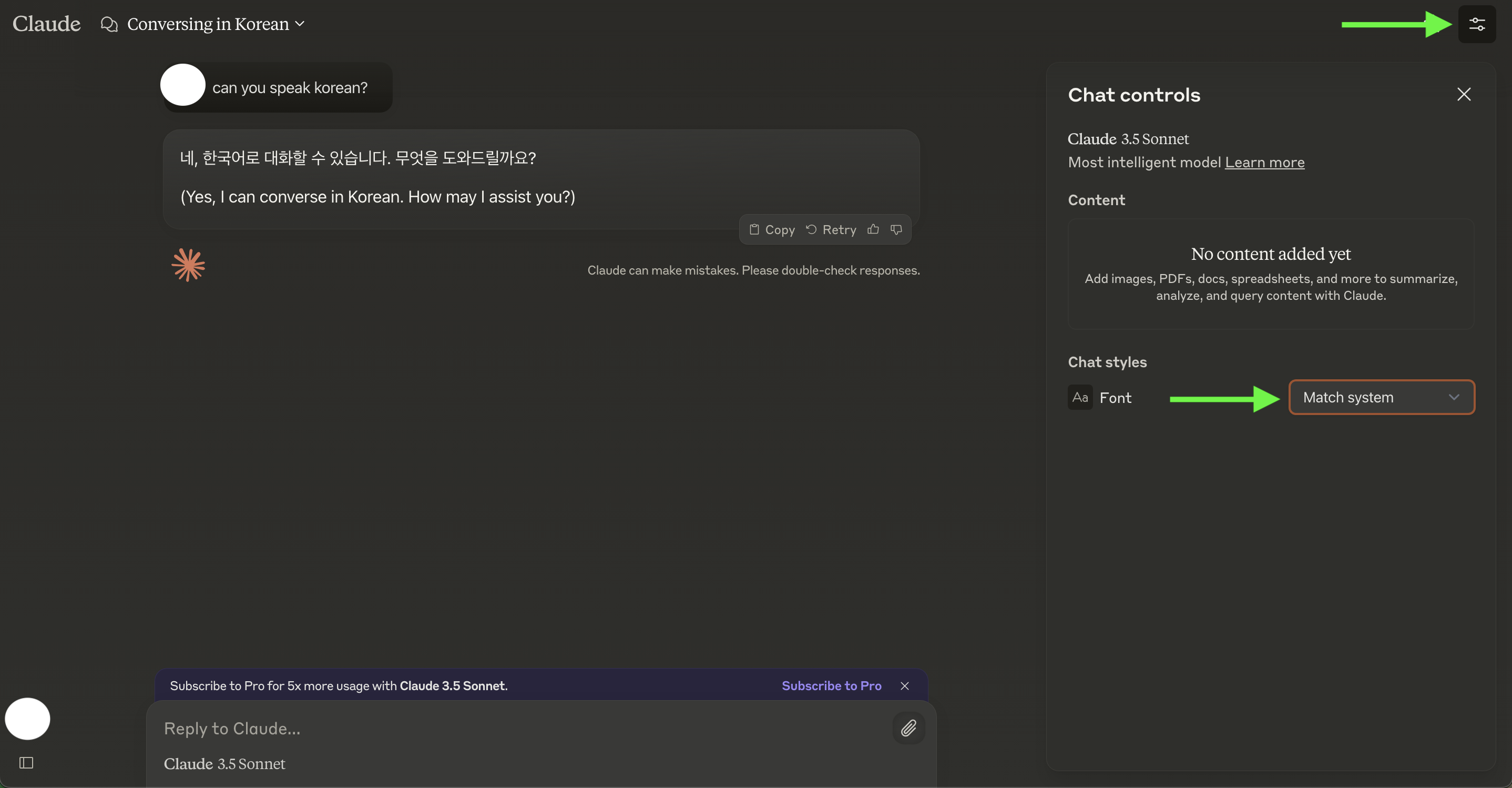The image size is (1512, 788).
Task: Click the Korean reply text line
Action: click(358, 158)
